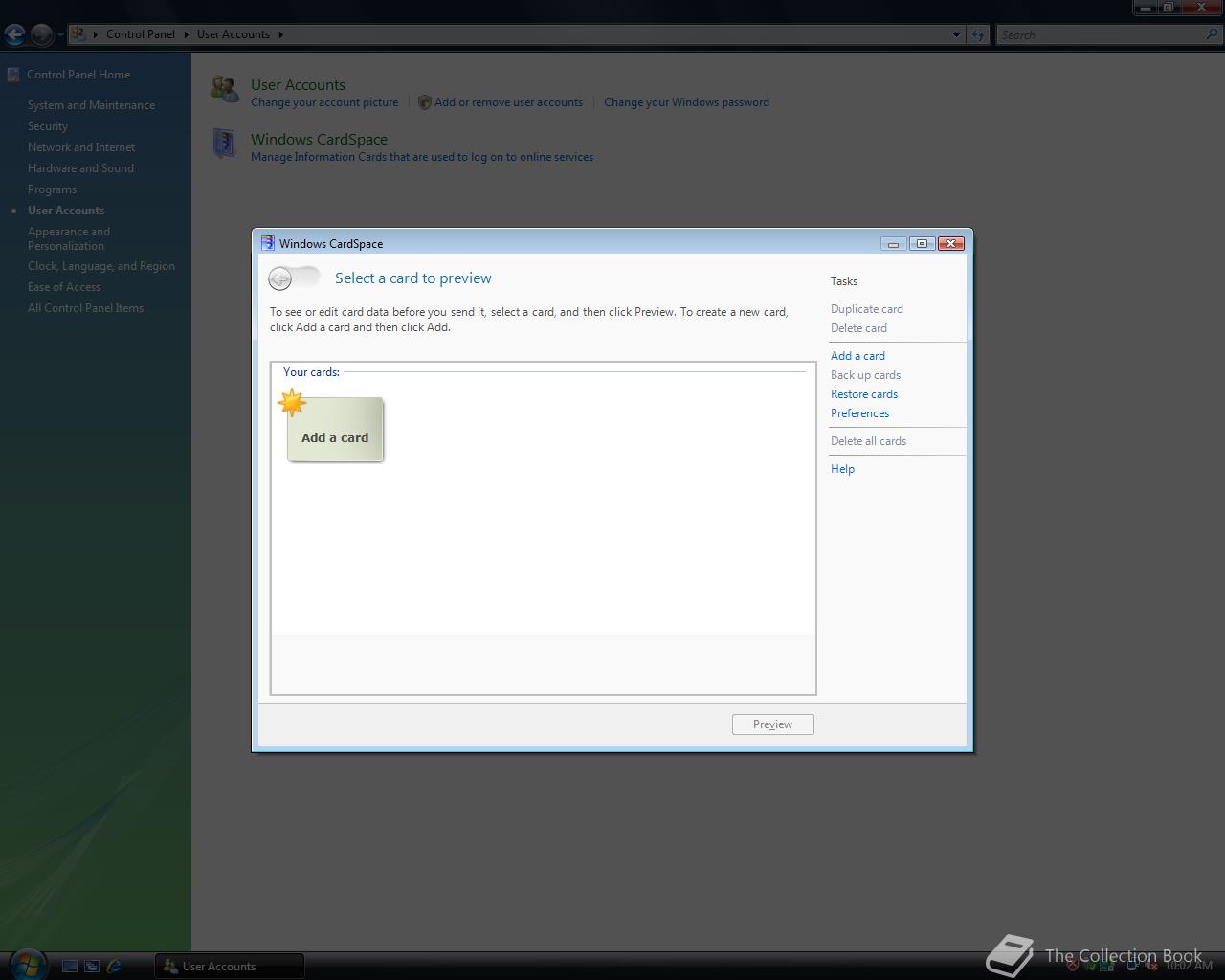Click Manage Information Cards description link

pyautogui.click(x=422, y=157)
